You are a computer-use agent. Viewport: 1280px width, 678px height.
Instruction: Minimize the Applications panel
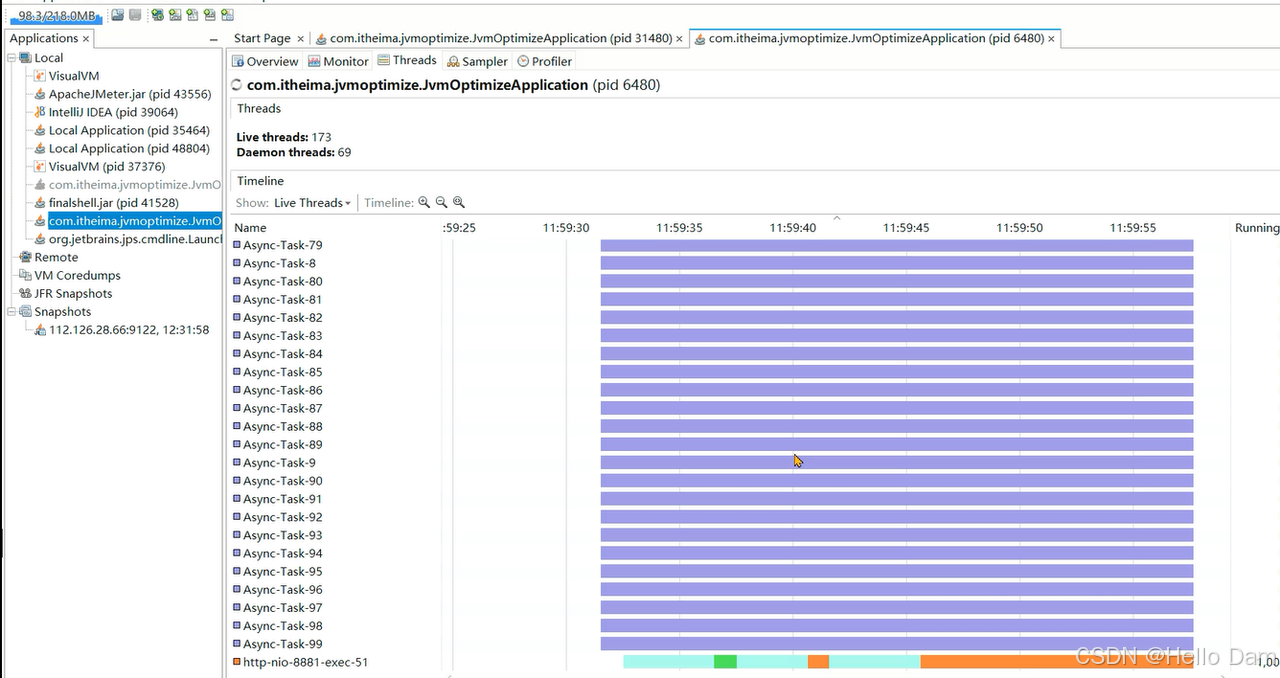pos(213,39)
